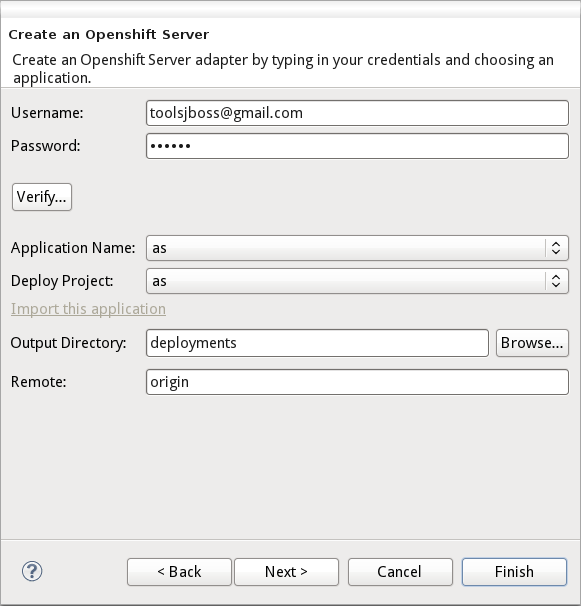The height and width of the screenshot is (606, 581).
Task: Open the Deploy Project combo box showing "as"
Action: [357, 281]
